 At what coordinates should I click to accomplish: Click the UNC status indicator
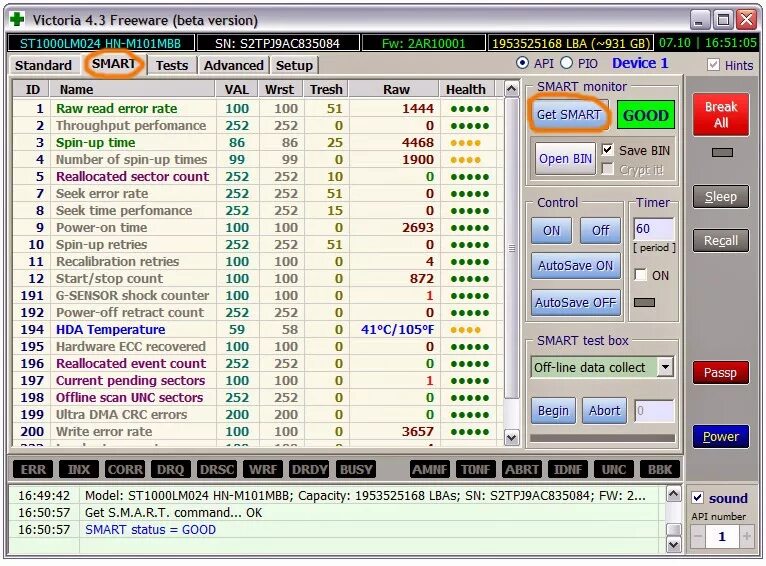[x=614, y=470]
